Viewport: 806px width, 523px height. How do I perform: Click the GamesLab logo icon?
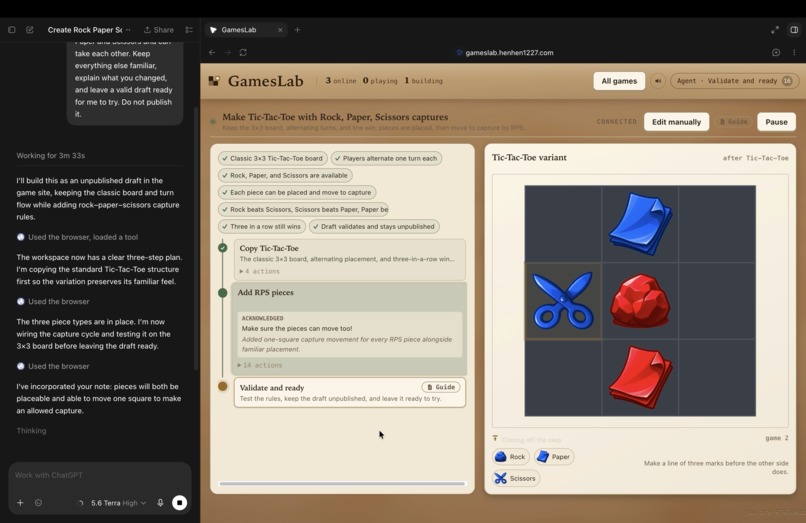pyautogui.click(x=214, y=81)
